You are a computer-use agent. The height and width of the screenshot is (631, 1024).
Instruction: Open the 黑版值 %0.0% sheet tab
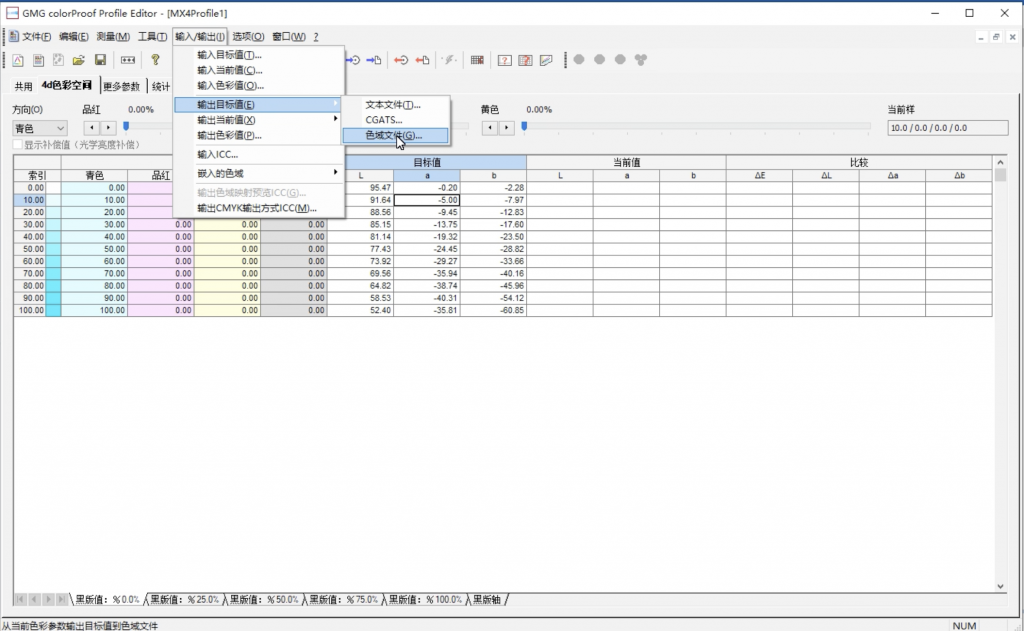point(107,600)
